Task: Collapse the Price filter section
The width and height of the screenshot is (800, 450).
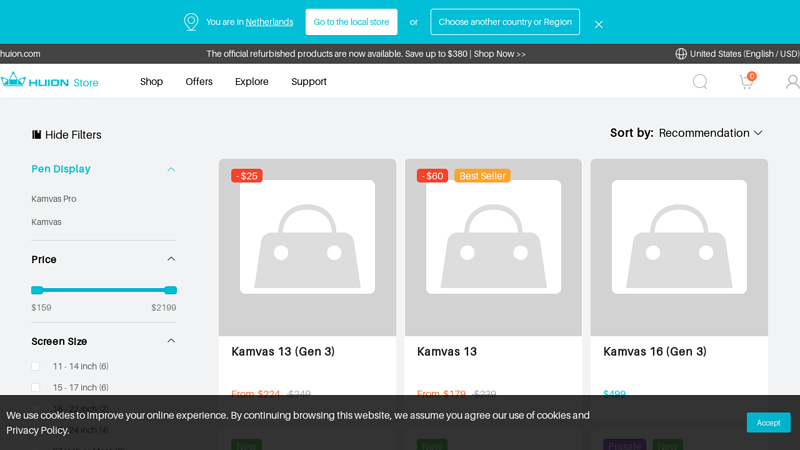Action: [x=171, y=260]
